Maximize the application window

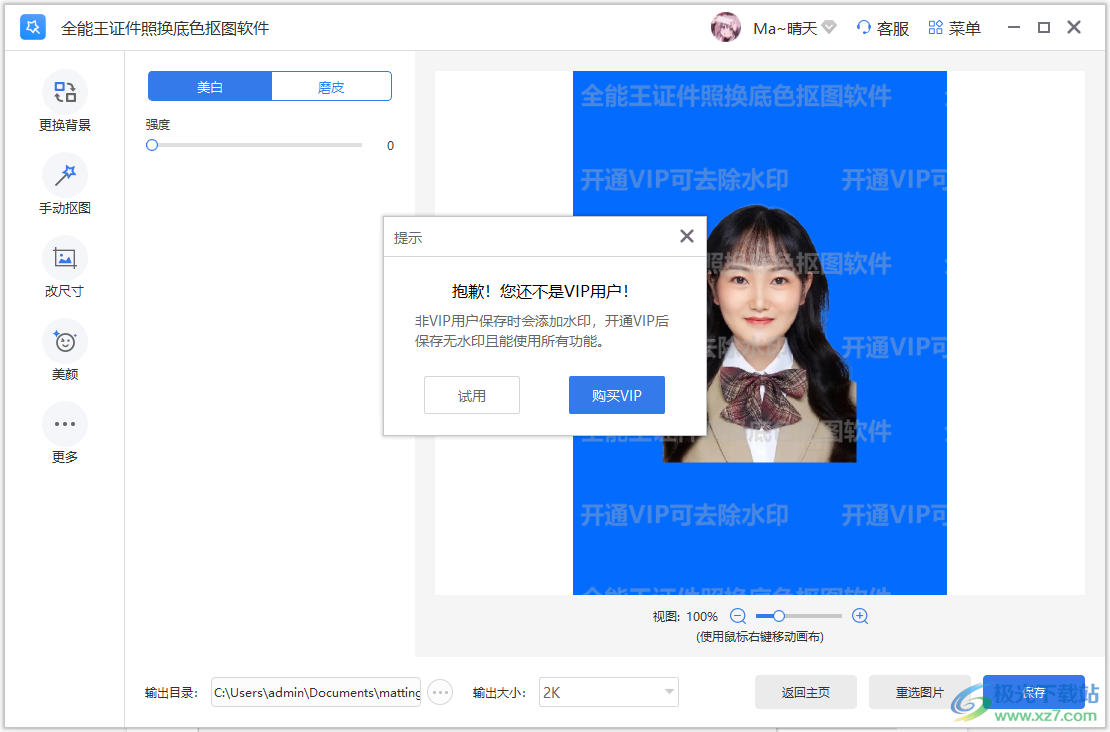[x=1044, y=28]
